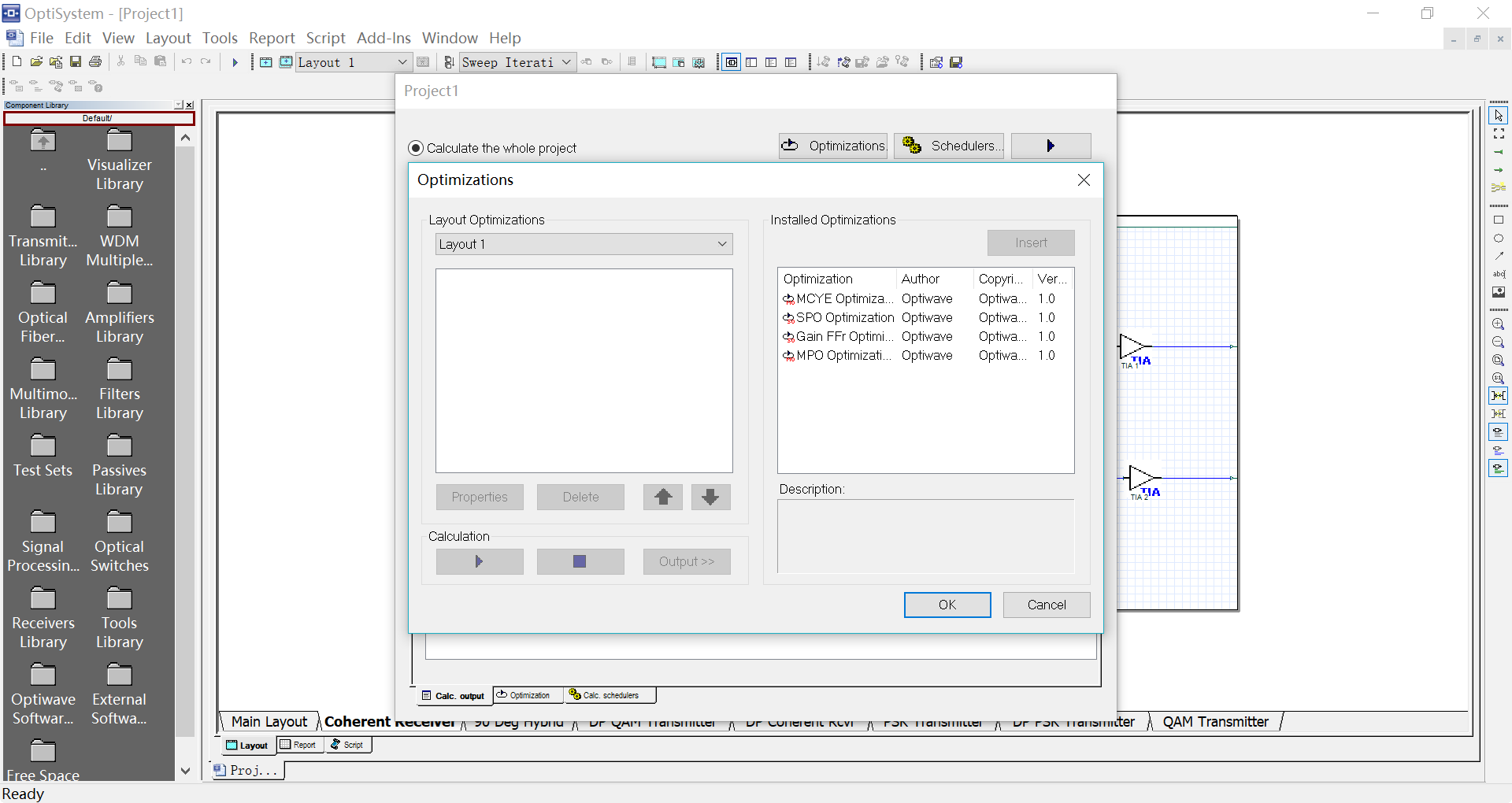Move selected optimization down with arrow button

[710, 497]
